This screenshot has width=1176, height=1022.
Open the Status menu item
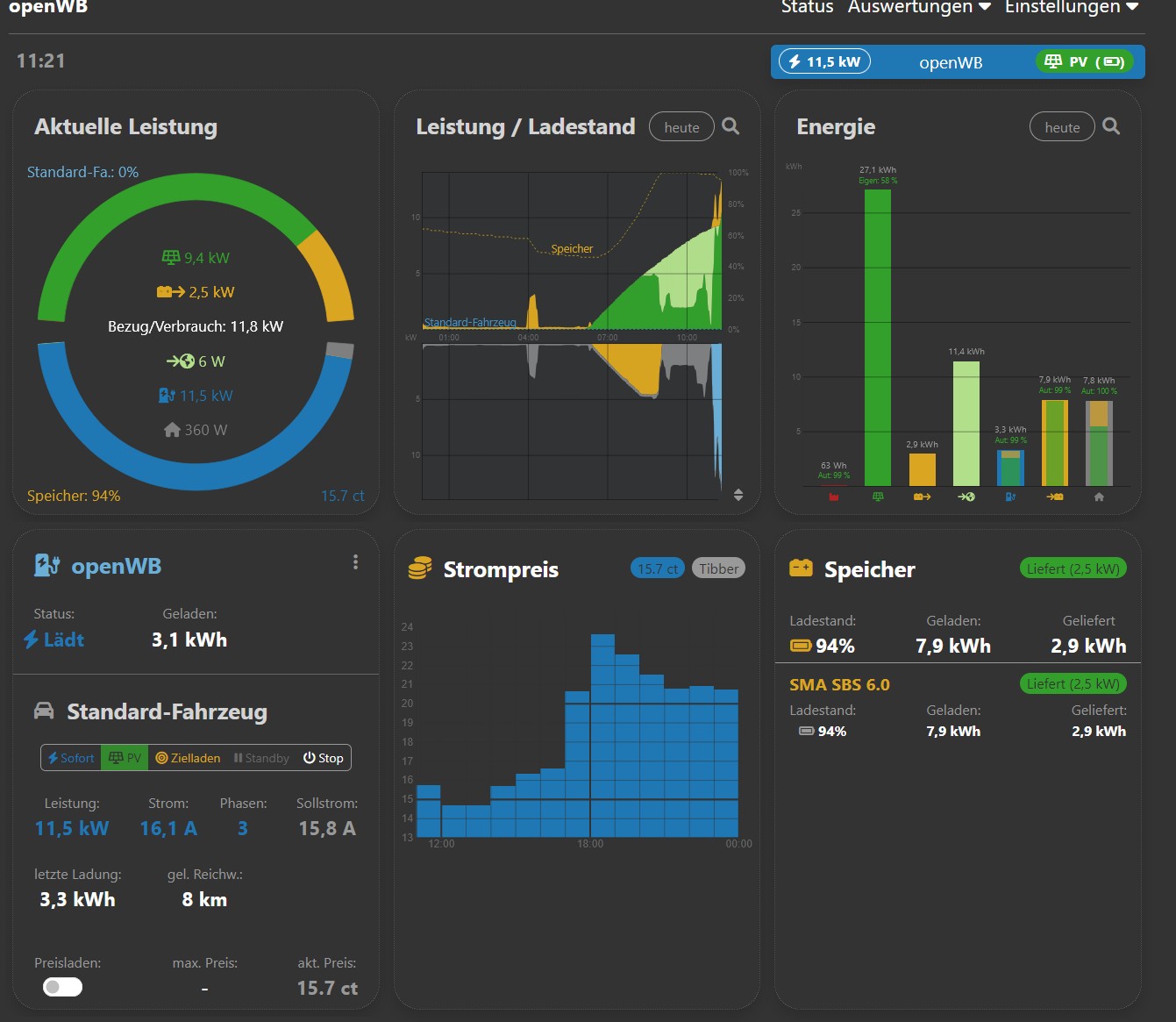[807, 7]
